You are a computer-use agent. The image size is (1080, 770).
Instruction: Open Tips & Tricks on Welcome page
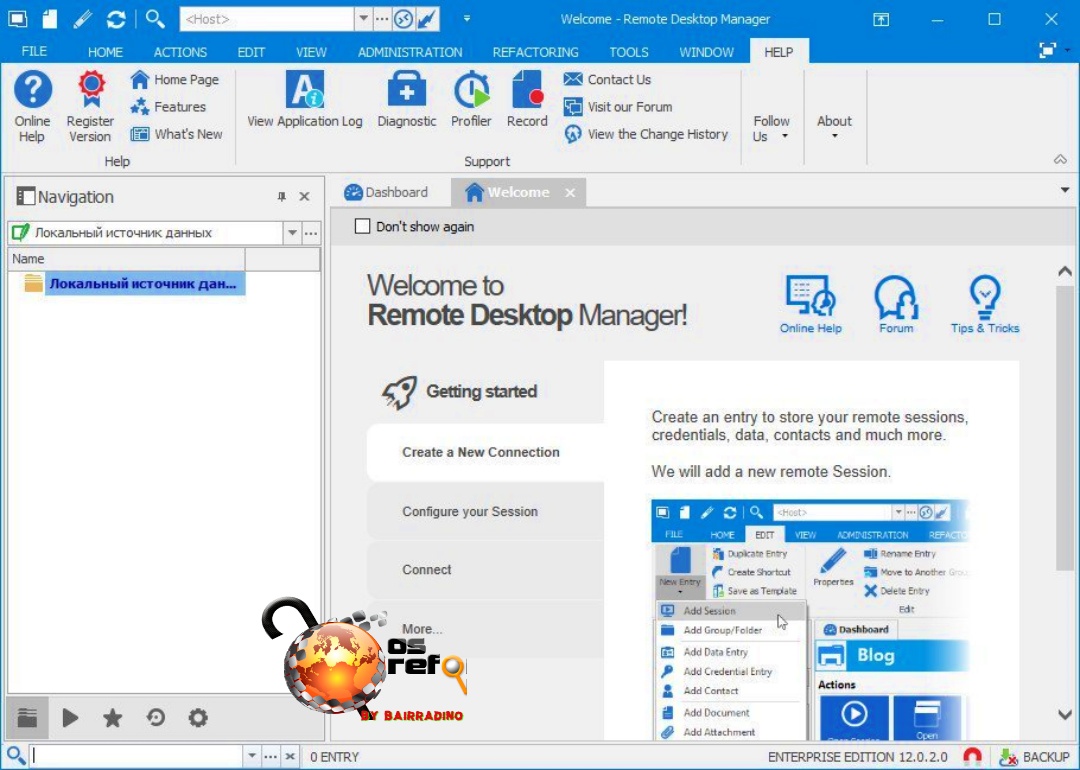[x=985, y=304]
